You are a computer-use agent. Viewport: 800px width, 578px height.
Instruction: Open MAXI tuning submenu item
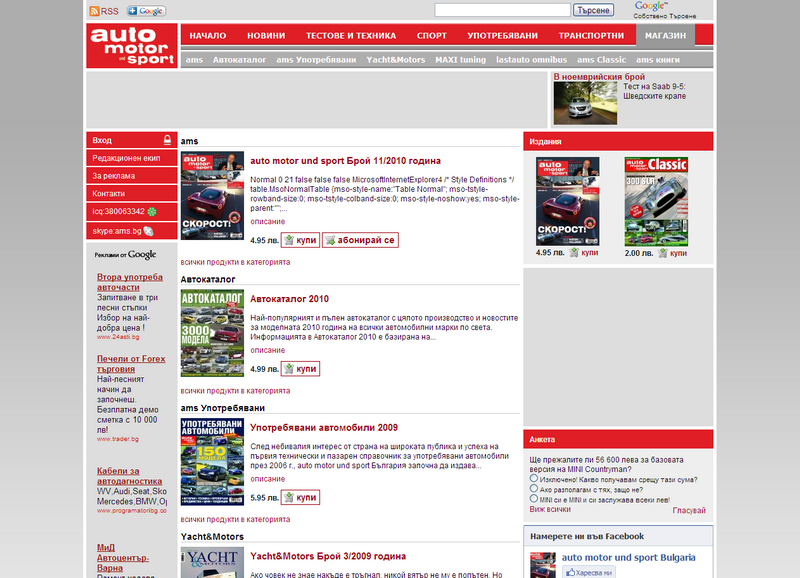461,60
